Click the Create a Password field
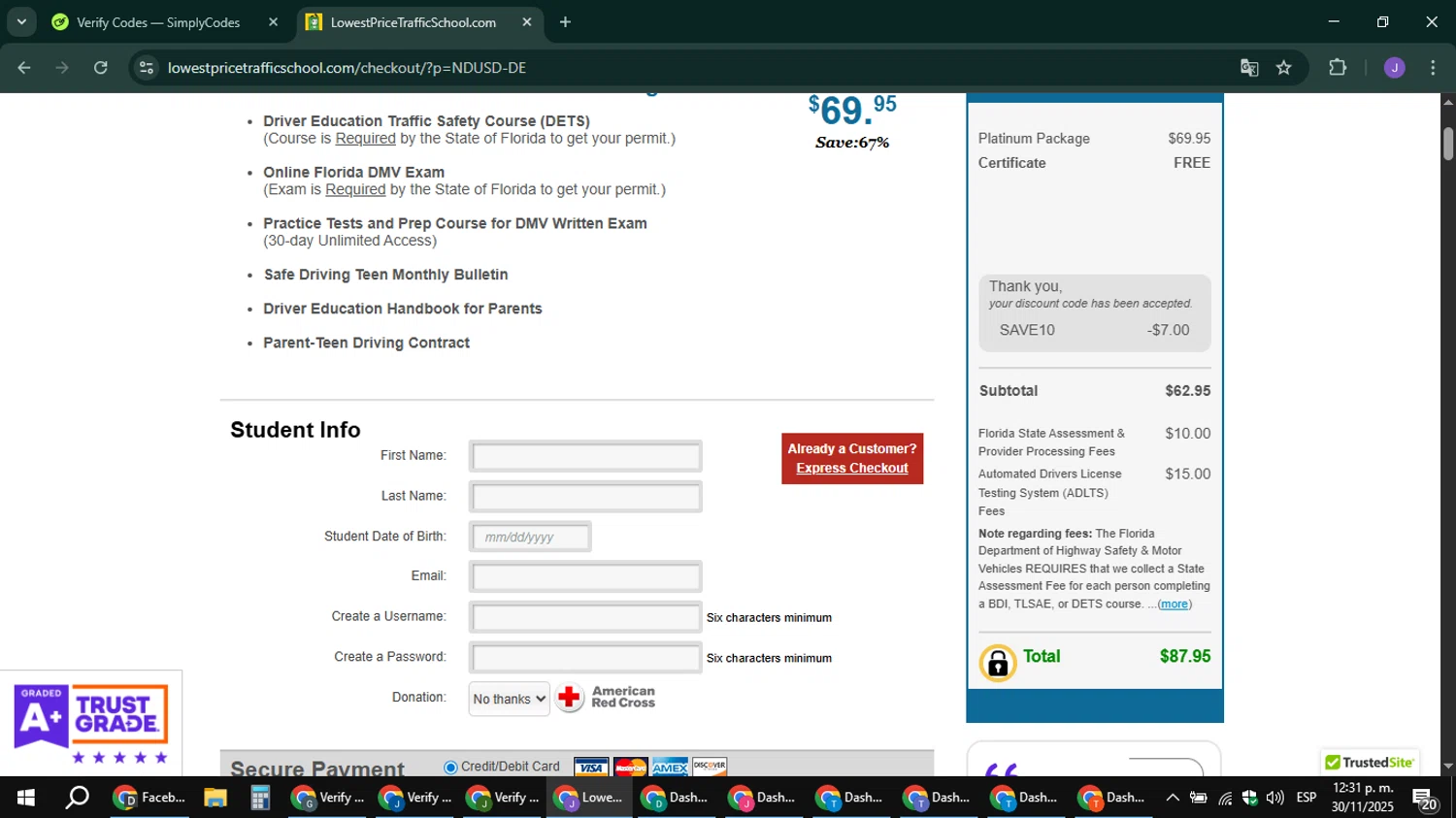This screenshot has height=818, width=1456. click(585, 658)
